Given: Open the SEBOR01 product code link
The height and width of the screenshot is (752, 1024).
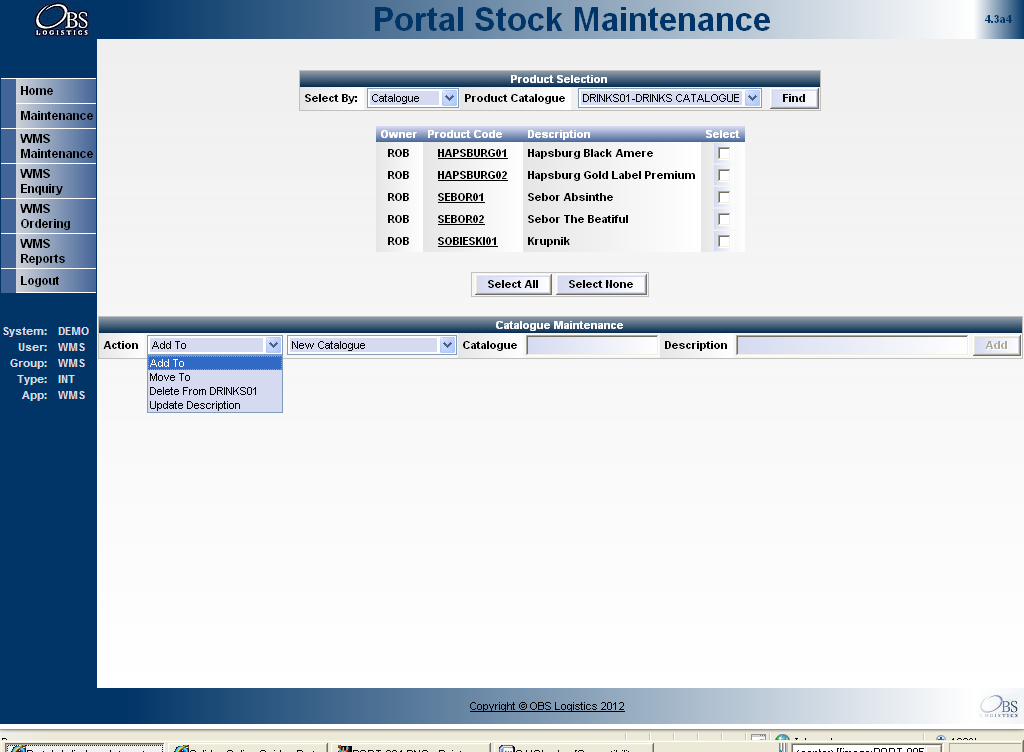Looking at the screenshot, I should point(461,197).
